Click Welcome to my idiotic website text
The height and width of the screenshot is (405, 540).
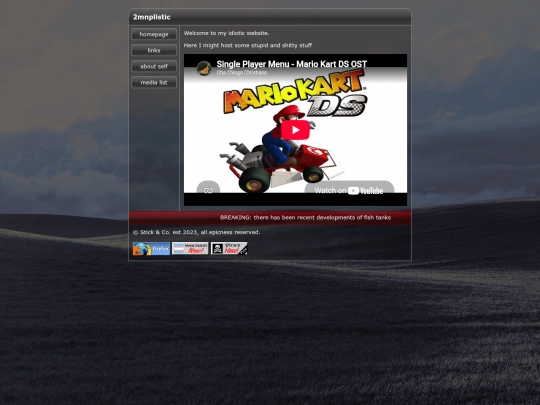226,33
